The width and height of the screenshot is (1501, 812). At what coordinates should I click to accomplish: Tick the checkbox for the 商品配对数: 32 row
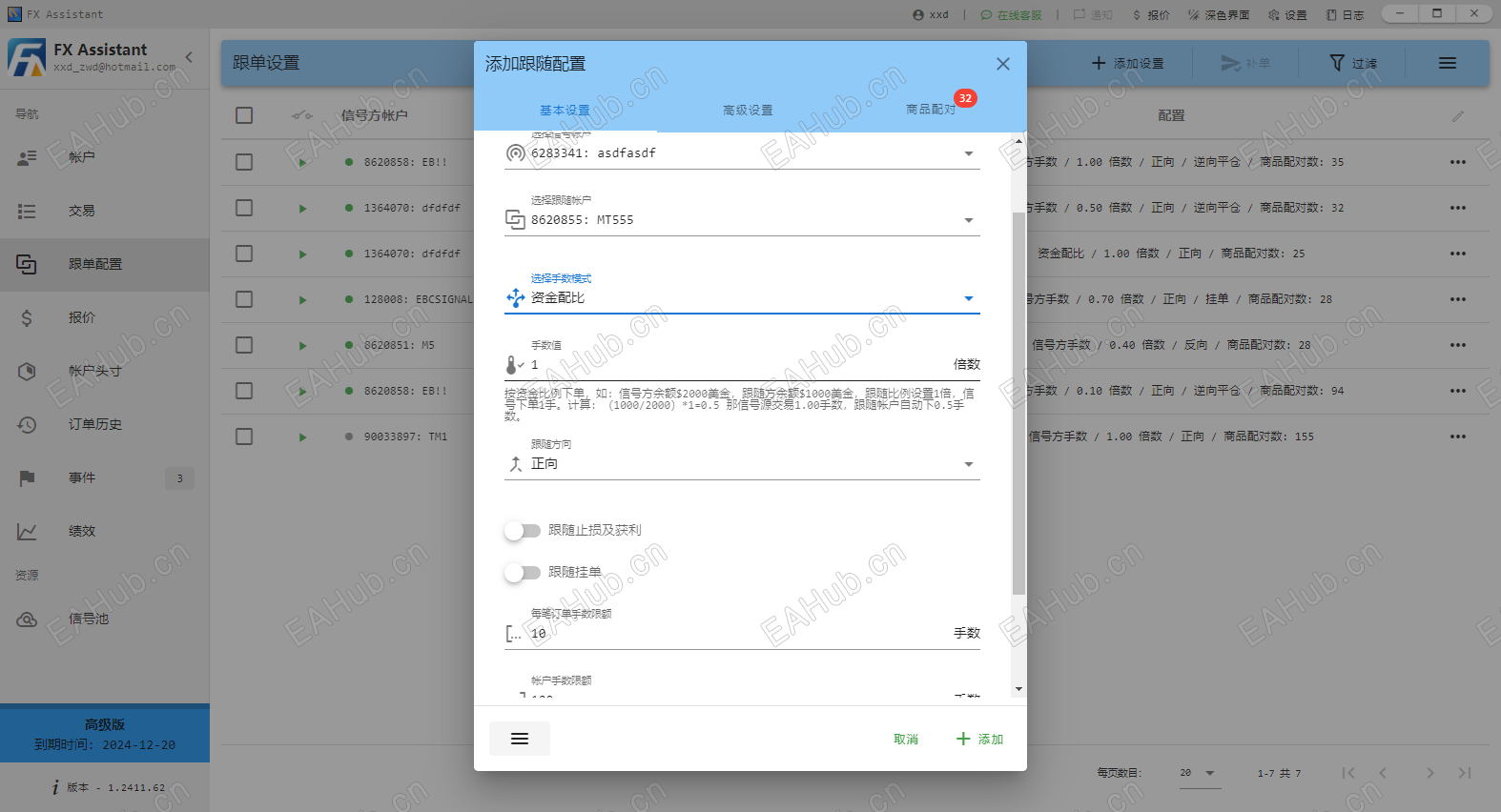coord(244,208)
